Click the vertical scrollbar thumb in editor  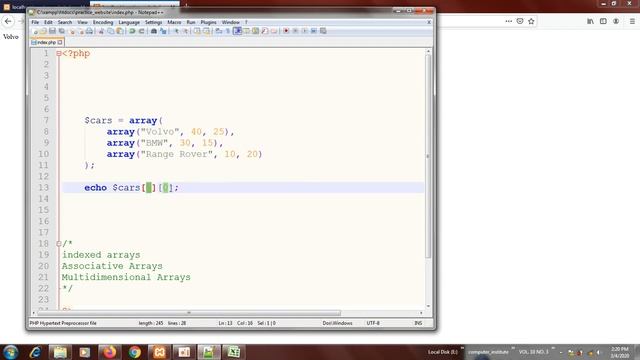[428, 156]
